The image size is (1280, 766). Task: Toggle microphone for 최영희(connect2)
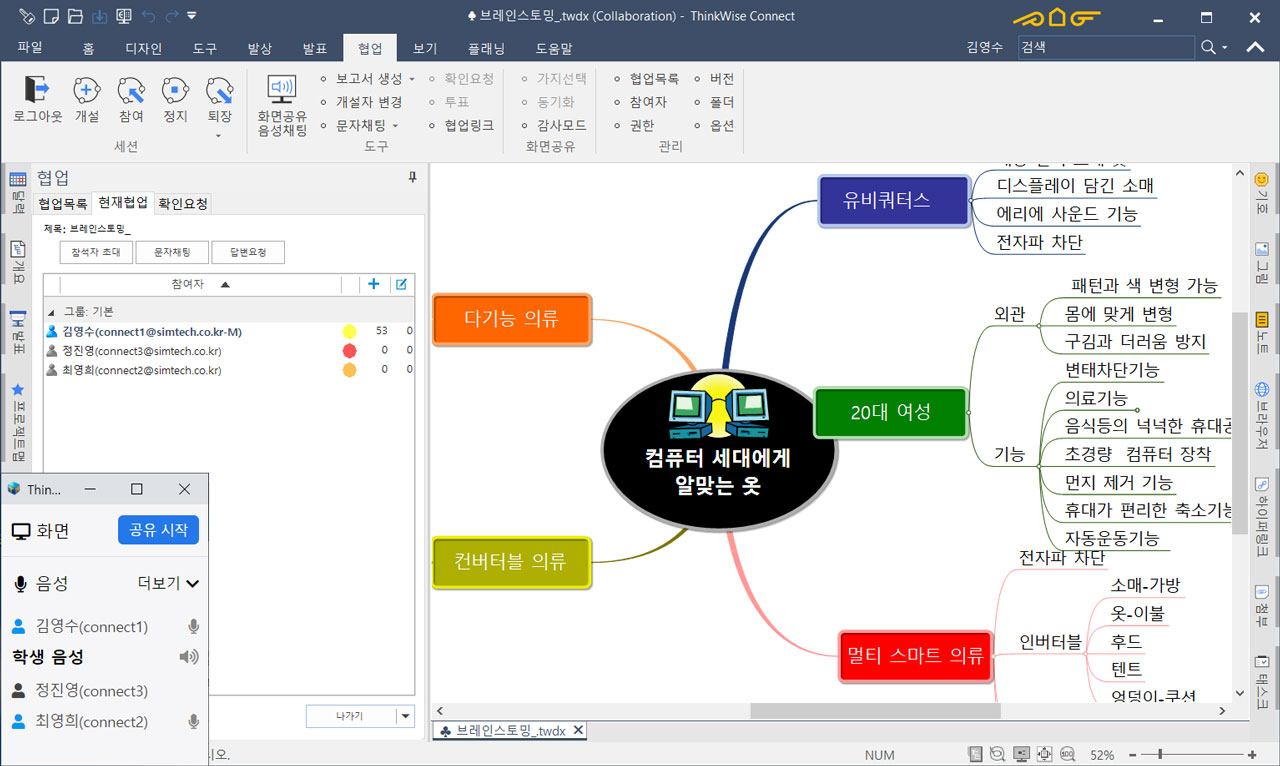pos(194,722)
